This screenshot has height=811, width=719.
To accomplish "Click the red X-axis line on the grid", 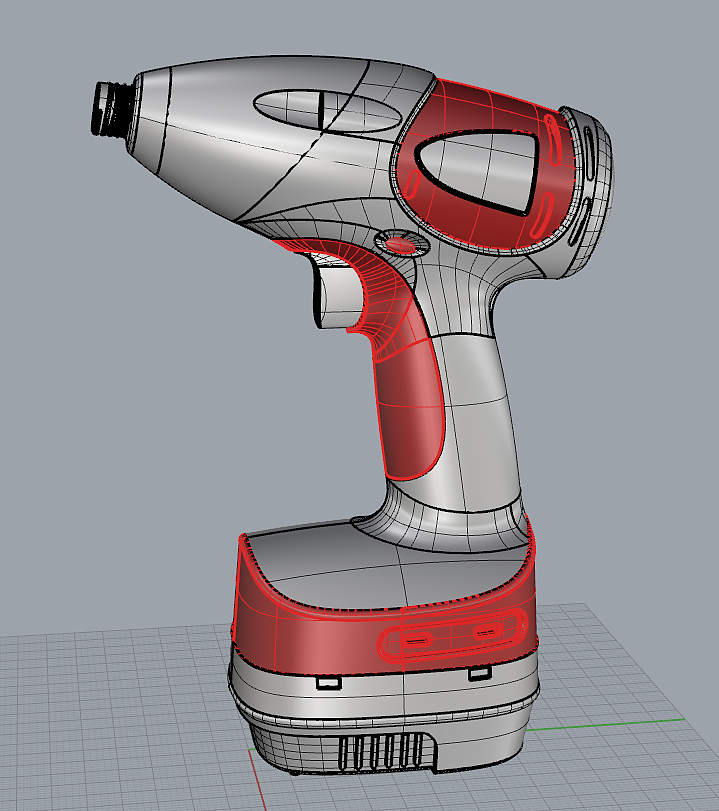I will click(258, 780).
